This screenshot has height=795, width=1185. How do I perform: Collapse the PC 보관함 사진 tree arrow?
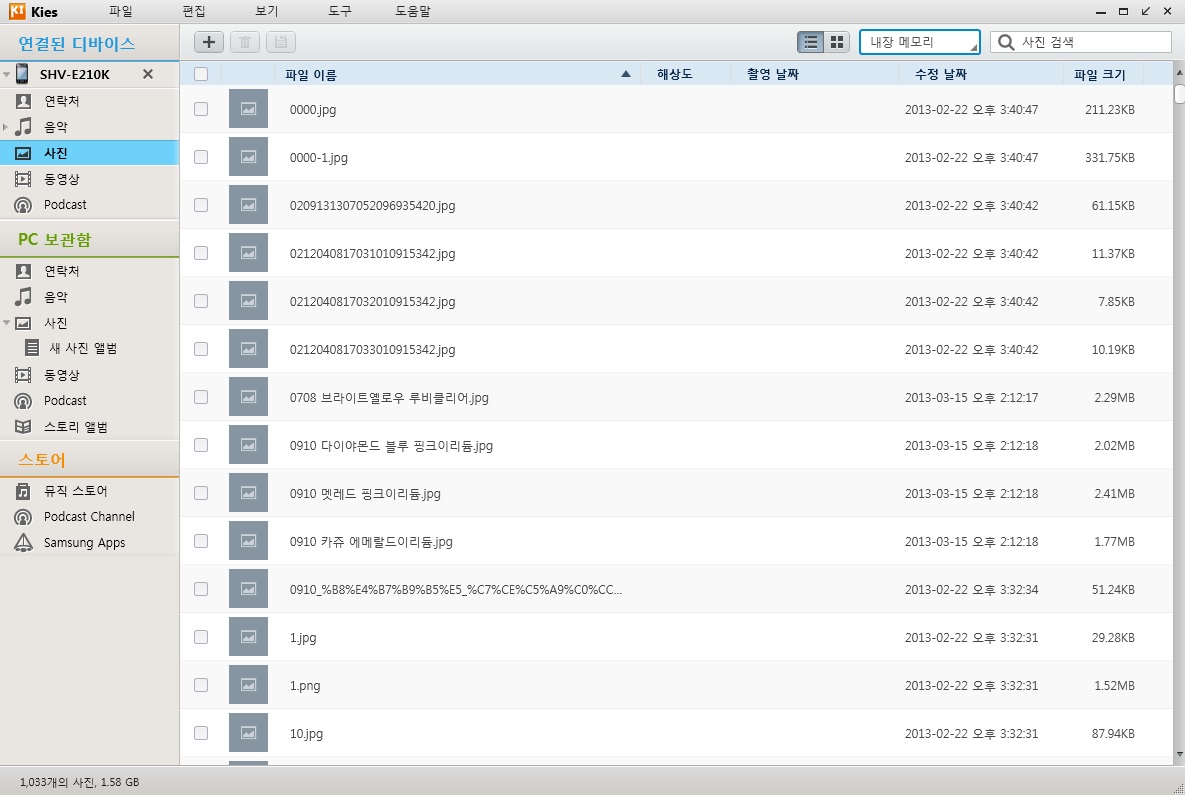coord(6,323)
